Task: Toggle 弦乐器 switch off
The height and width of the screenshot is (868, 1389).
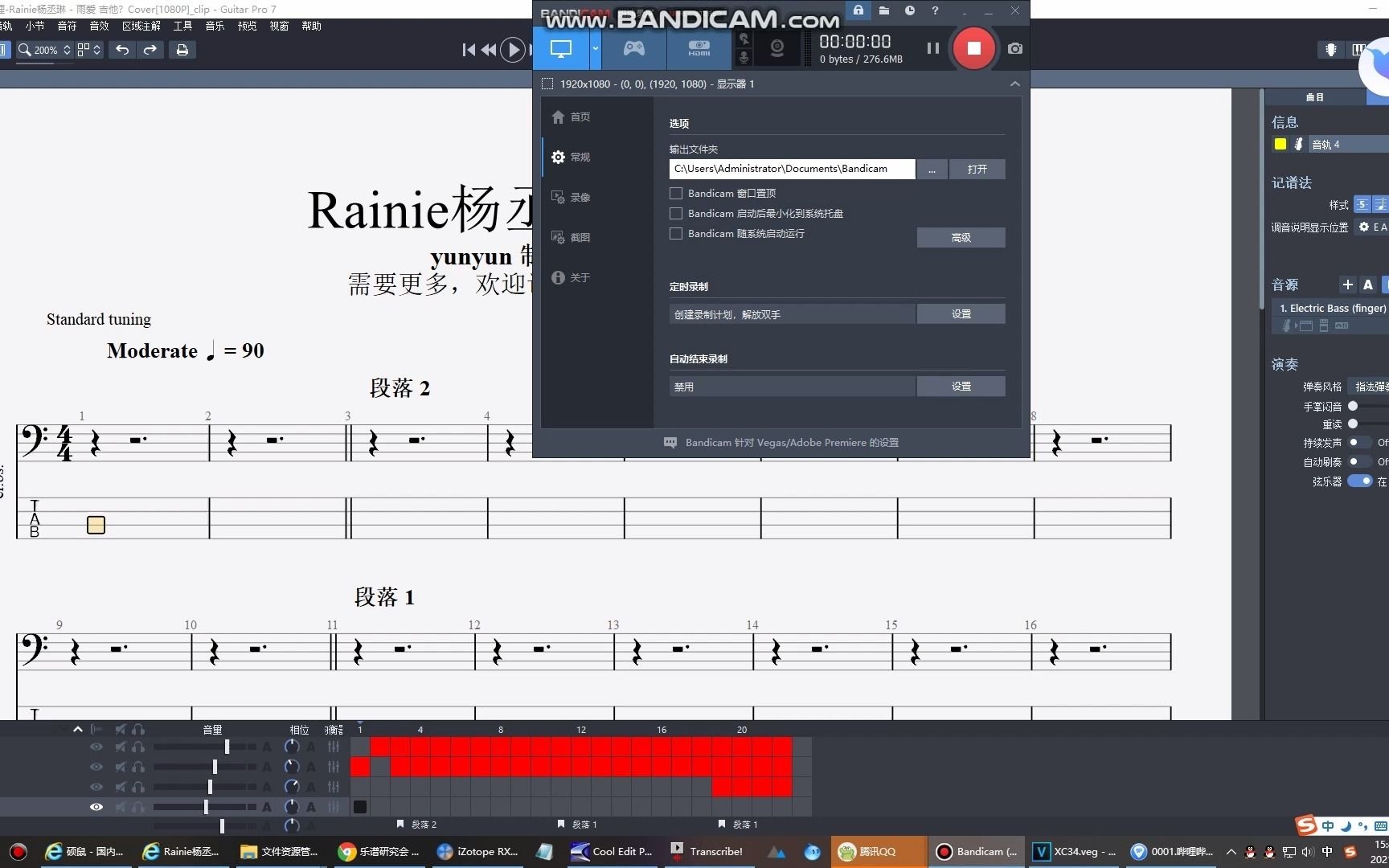Action: point(1360,481)
